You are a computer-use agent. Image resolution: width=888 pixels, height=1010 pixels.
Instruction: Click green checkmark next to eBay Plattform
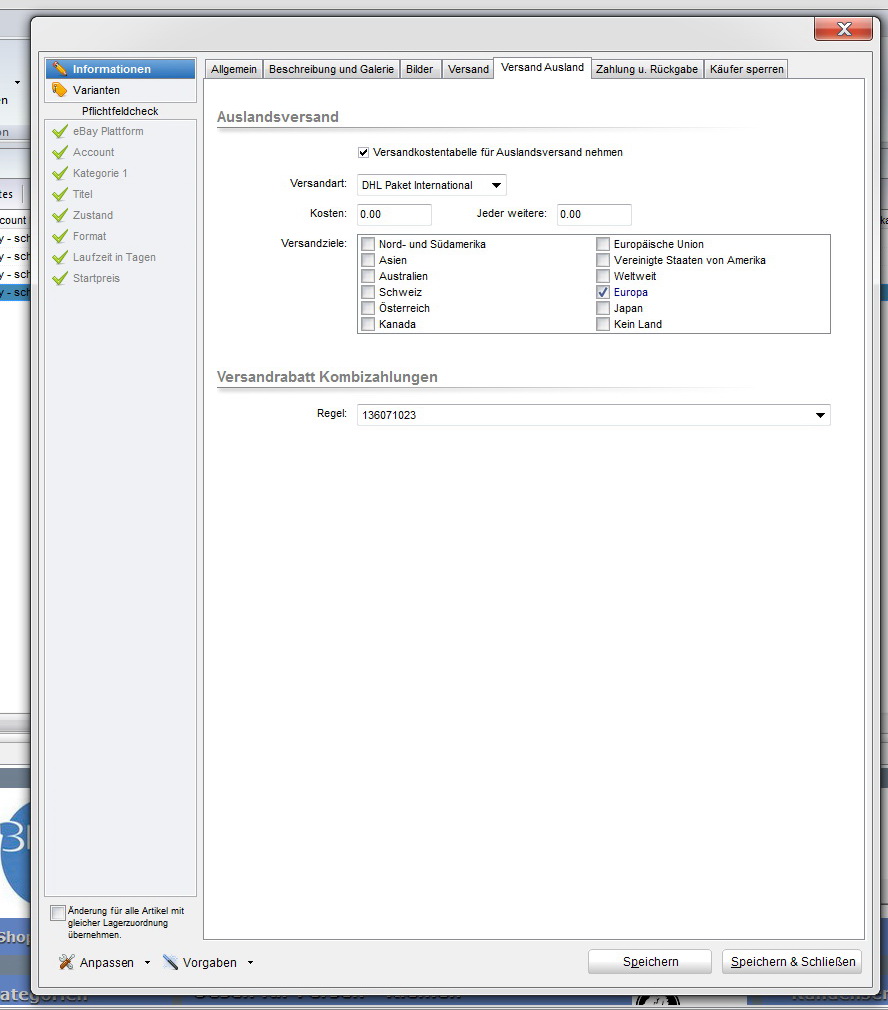tap(60, 131)
